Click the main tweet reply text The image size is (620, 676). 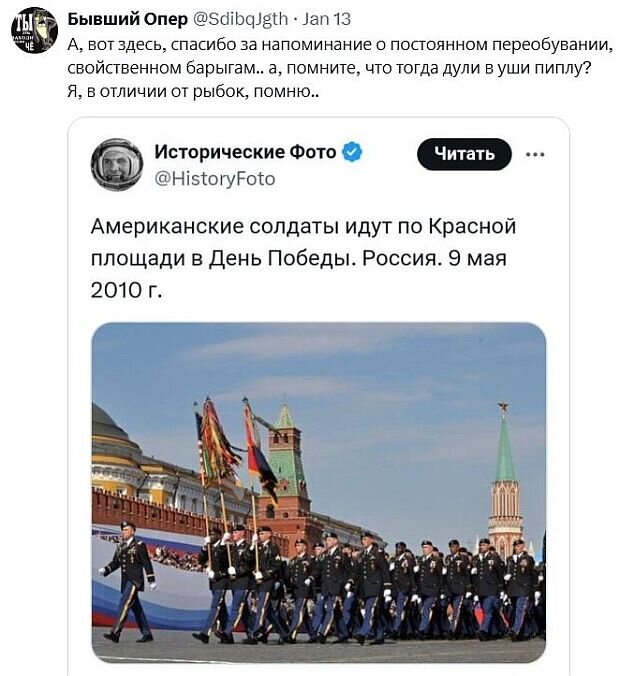tap(340, 68)
